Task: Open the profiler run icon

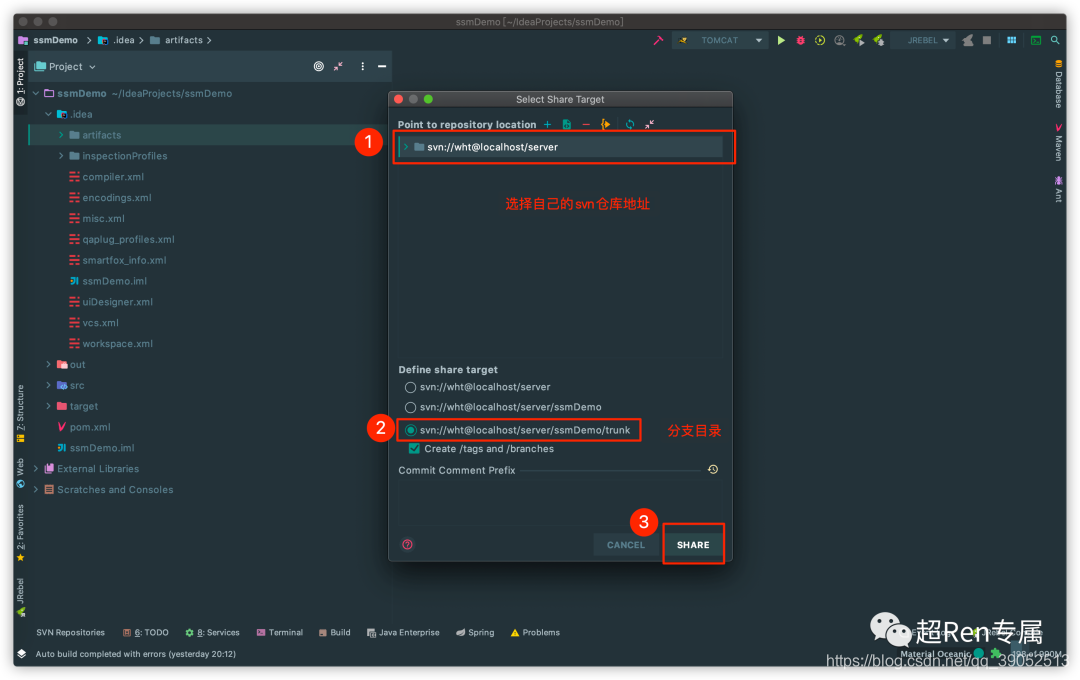Action: [839, 41]
